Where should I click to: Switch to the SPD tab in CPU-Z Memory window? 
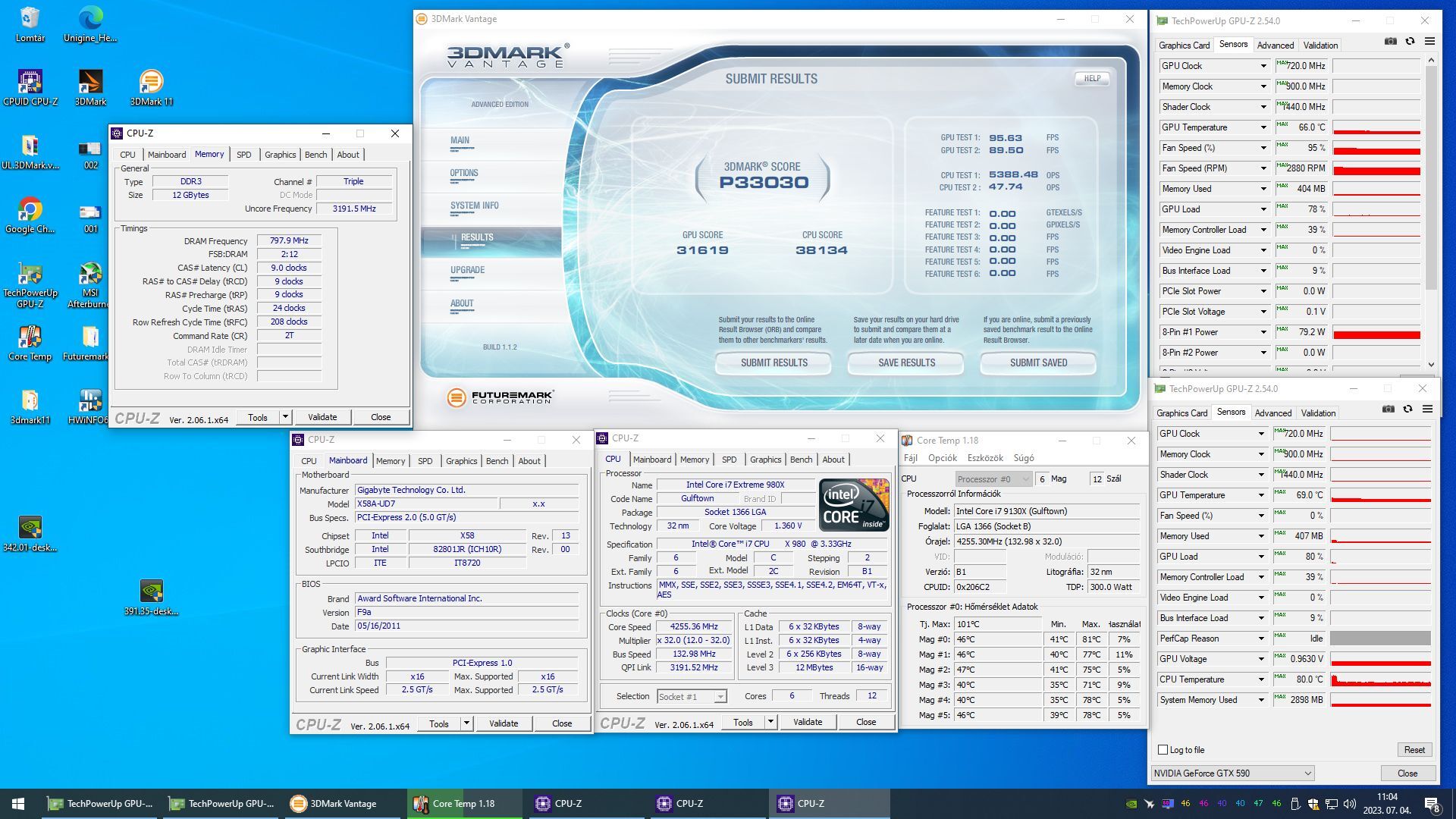coord(243,155)
